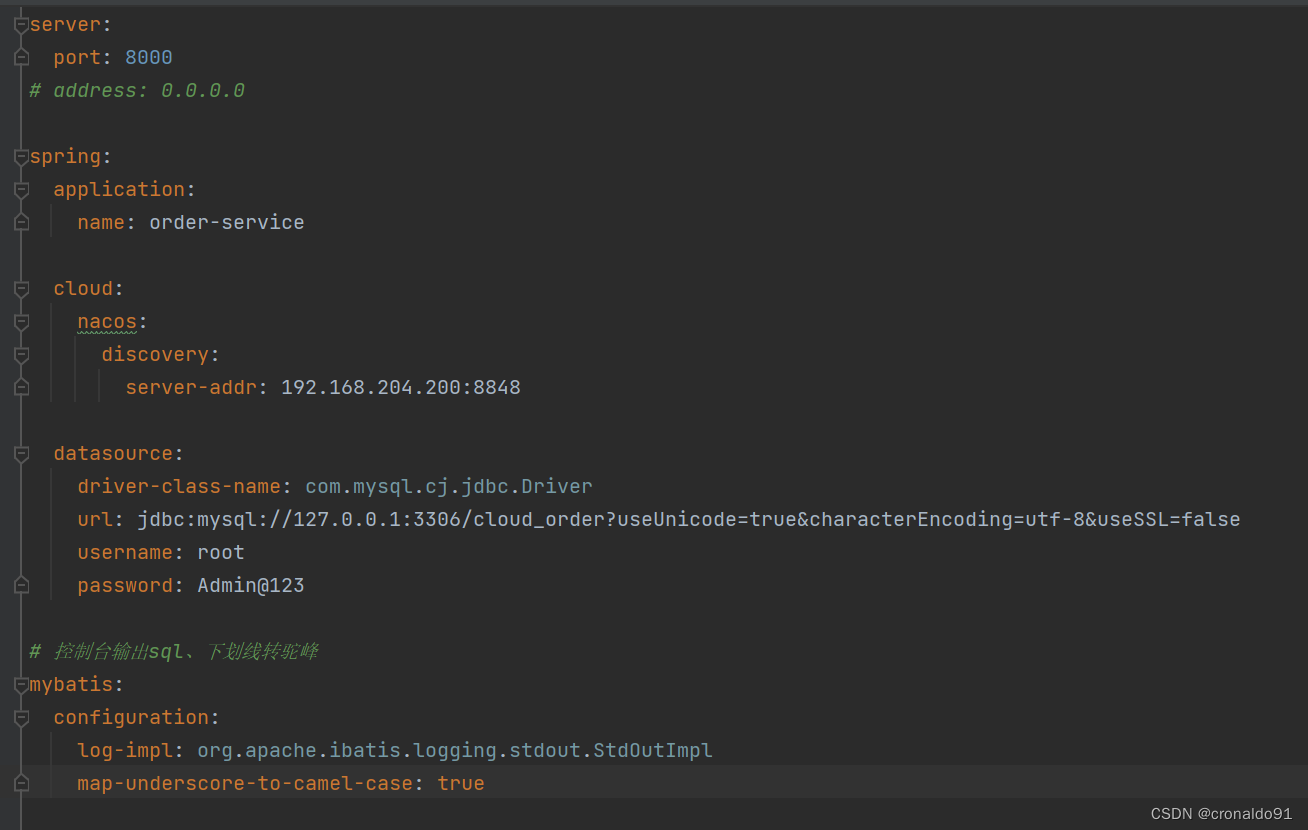Select the port value 8000
This screenshot has width=1308, height=830.
click(x=148, y=57)
